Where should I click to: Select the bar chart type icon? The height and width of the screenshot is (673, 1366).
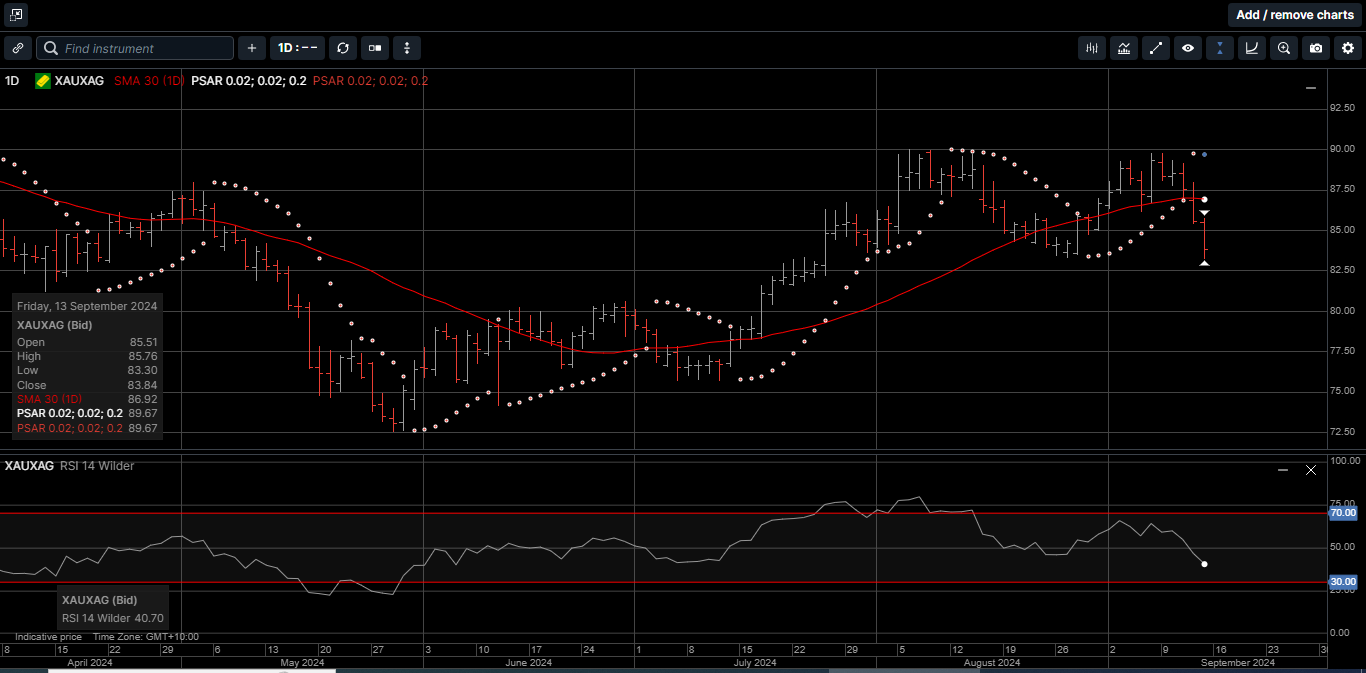tap(1092, 48)
